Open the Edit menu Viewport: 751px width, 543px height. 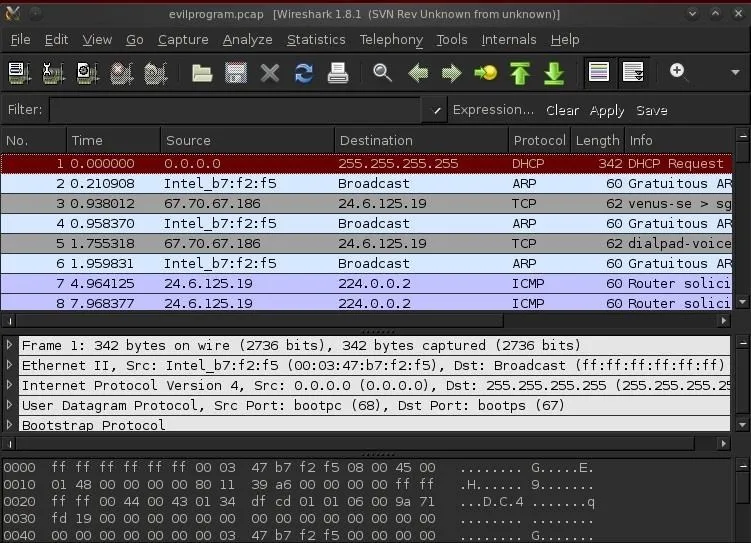[x=56, y=40]
